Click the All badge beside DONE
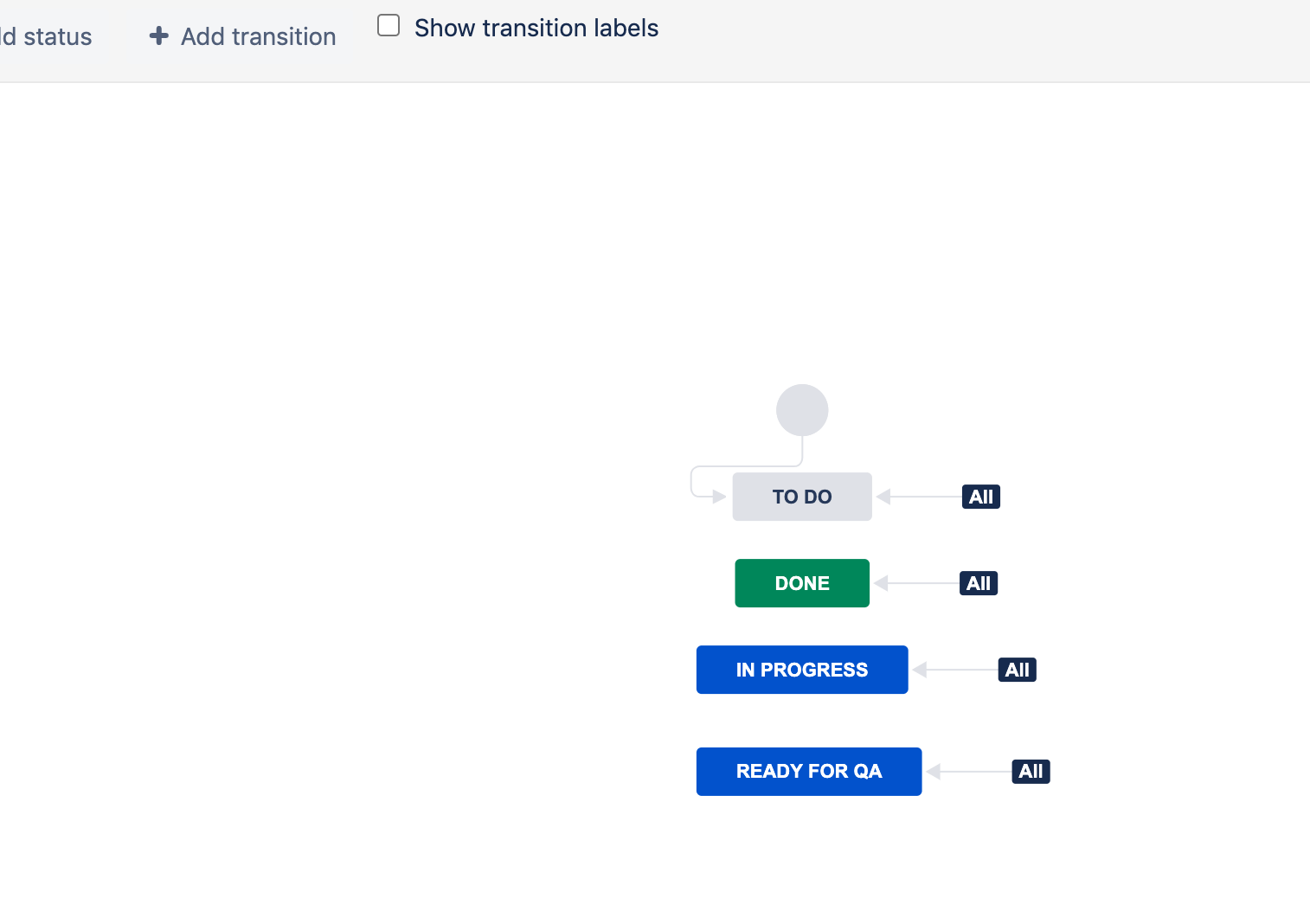1310x924 pixels. point(979,583)
